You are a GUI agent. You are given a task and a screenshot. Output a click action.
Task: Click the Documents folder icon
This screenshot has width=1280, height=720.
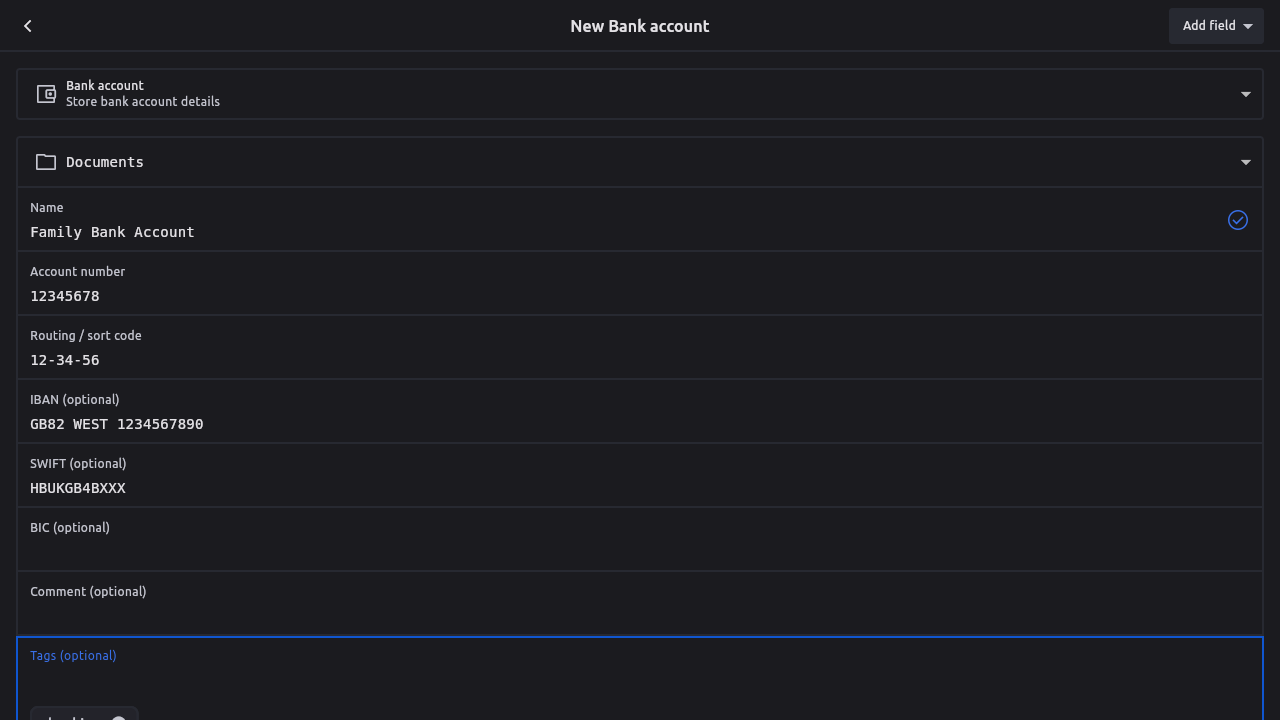coord(46,162)
